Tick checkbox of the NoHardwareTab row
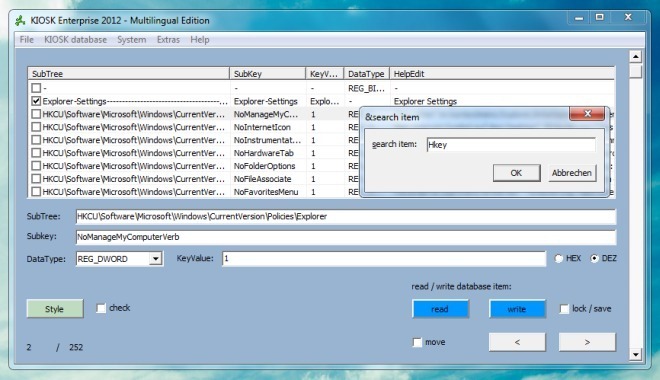The height and width of the screenshot is (380, 660). (x=36, y=153)
